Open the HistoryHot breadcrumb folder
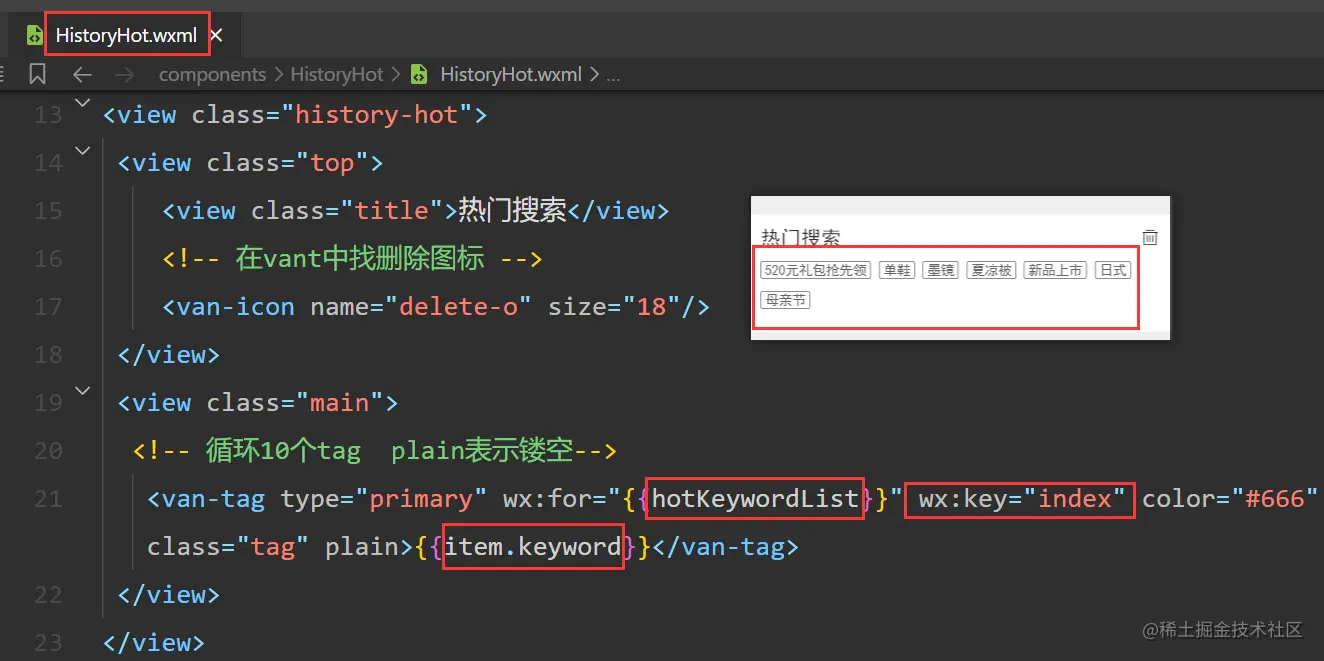Image resolution: width=1324 pixels, height=661 pixels. tap(337, 74)
